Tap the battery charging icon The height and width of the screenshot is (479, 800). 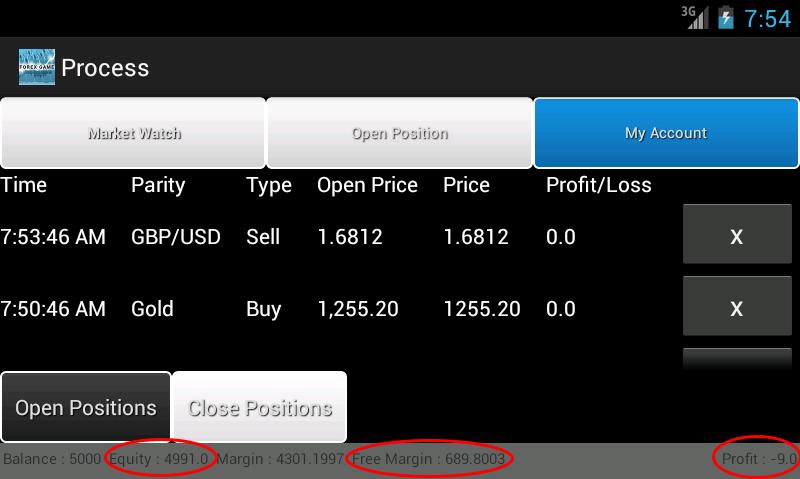point(726,18)
